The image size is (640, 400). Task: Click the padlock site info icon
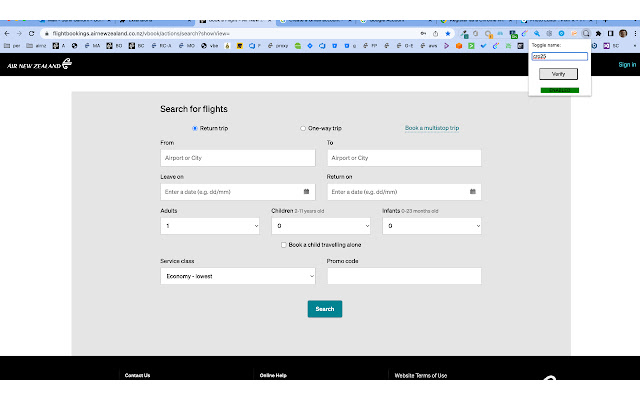click(47, 33)
